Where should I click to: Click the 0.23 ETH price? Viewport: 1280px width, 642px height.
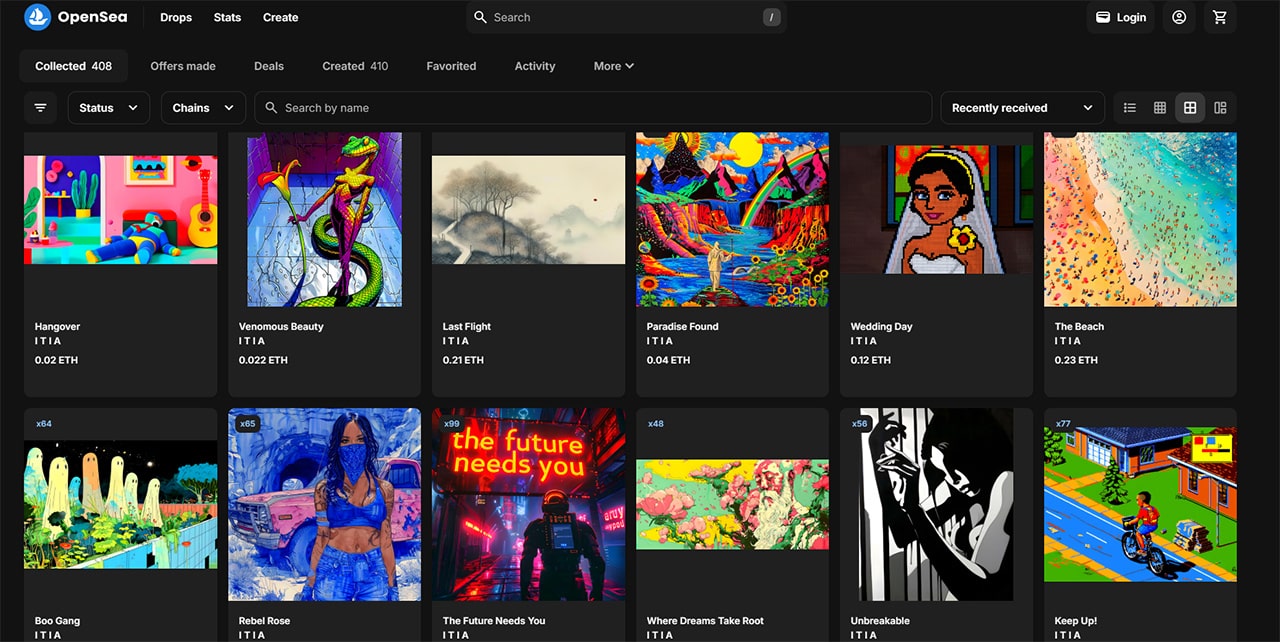pos(1076,360)
